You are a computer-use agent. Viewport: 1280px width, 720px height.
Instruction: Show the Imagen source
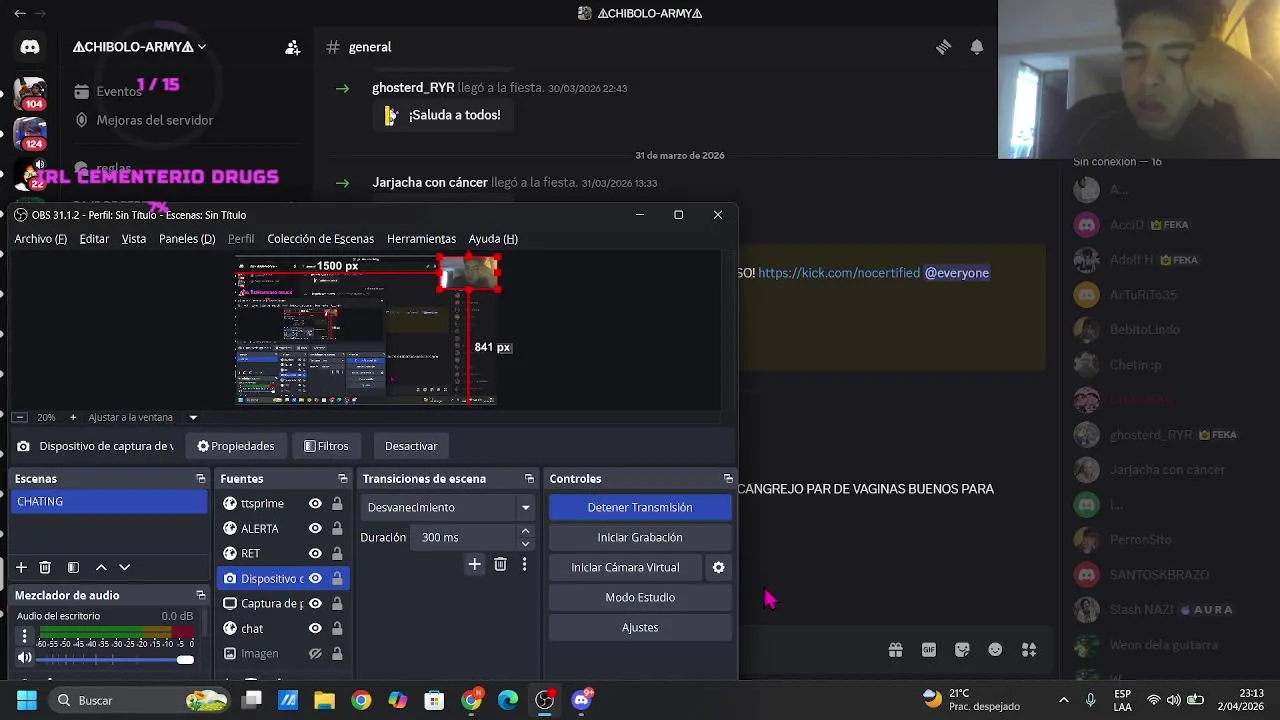(315, 653)
